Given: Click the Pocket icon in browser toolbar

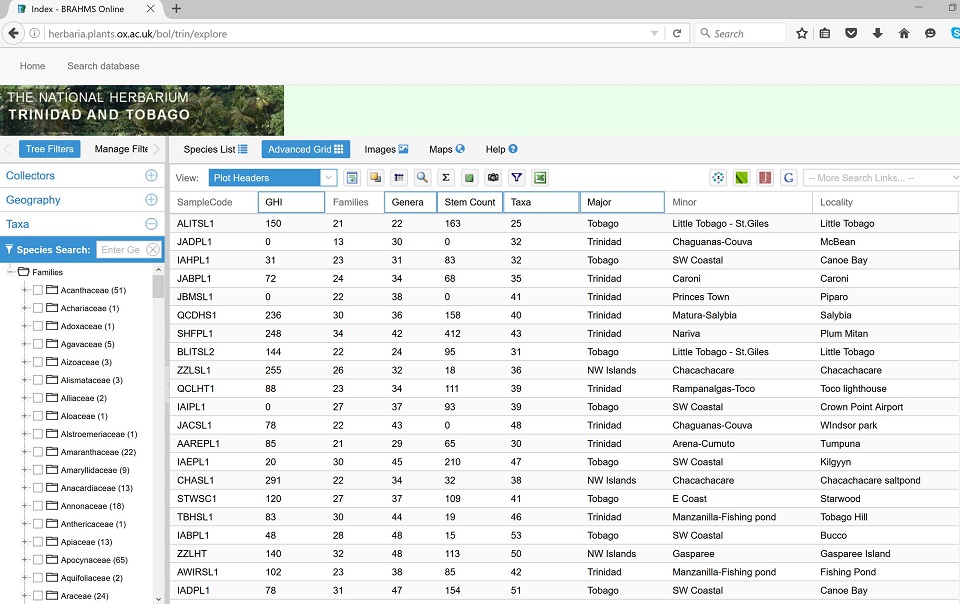Looking at the screenshot, I should pos(851,34).
